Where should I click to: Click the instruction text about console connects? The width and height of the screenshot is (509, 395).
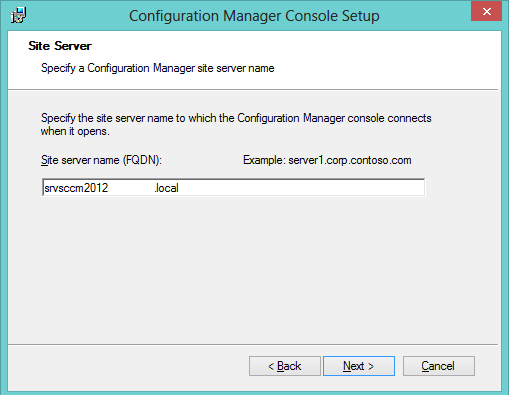(x=236, y=124)
